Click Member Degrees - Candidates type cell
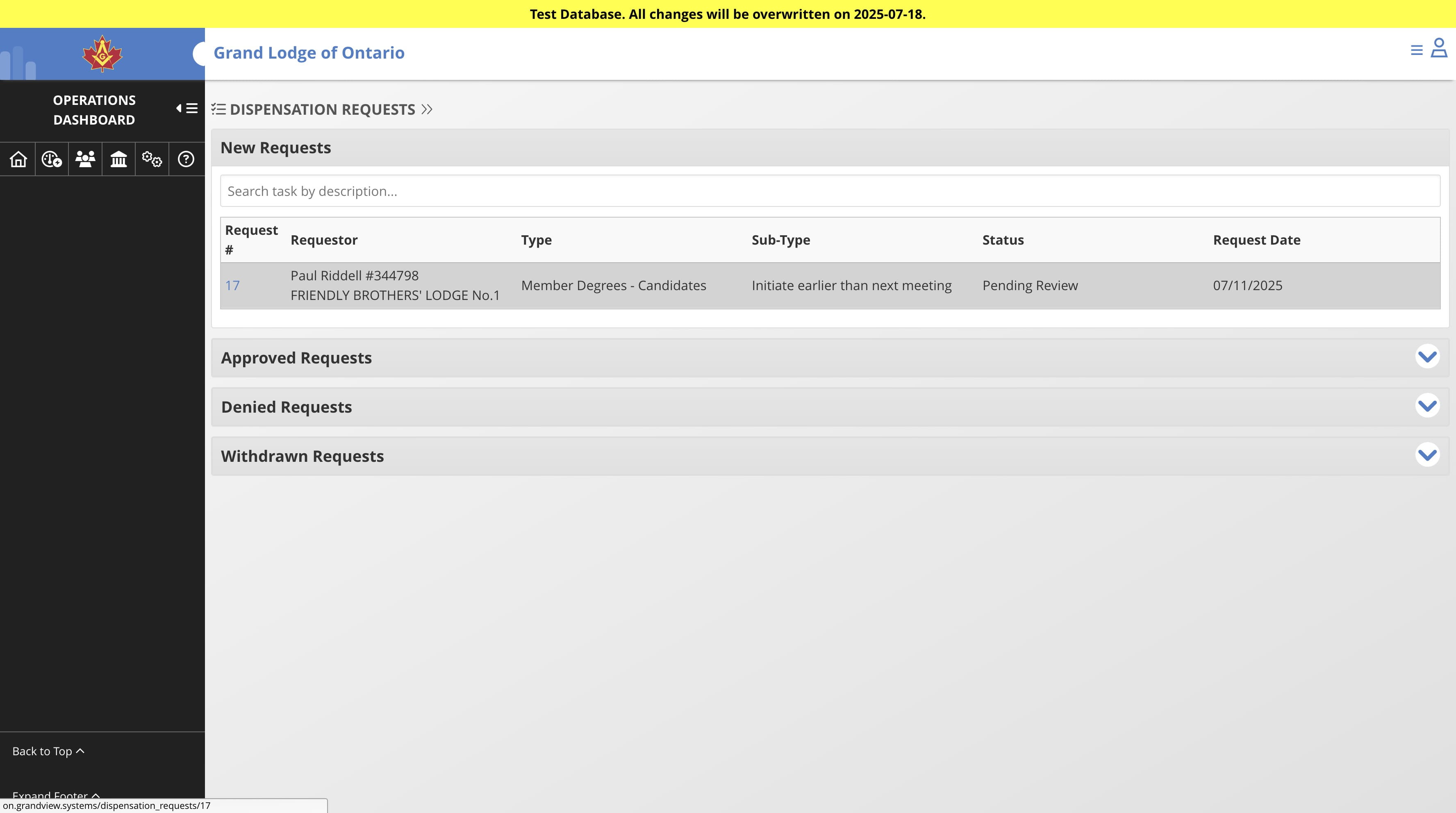This screenshot has width=1456, height=813. click(613, 286)
